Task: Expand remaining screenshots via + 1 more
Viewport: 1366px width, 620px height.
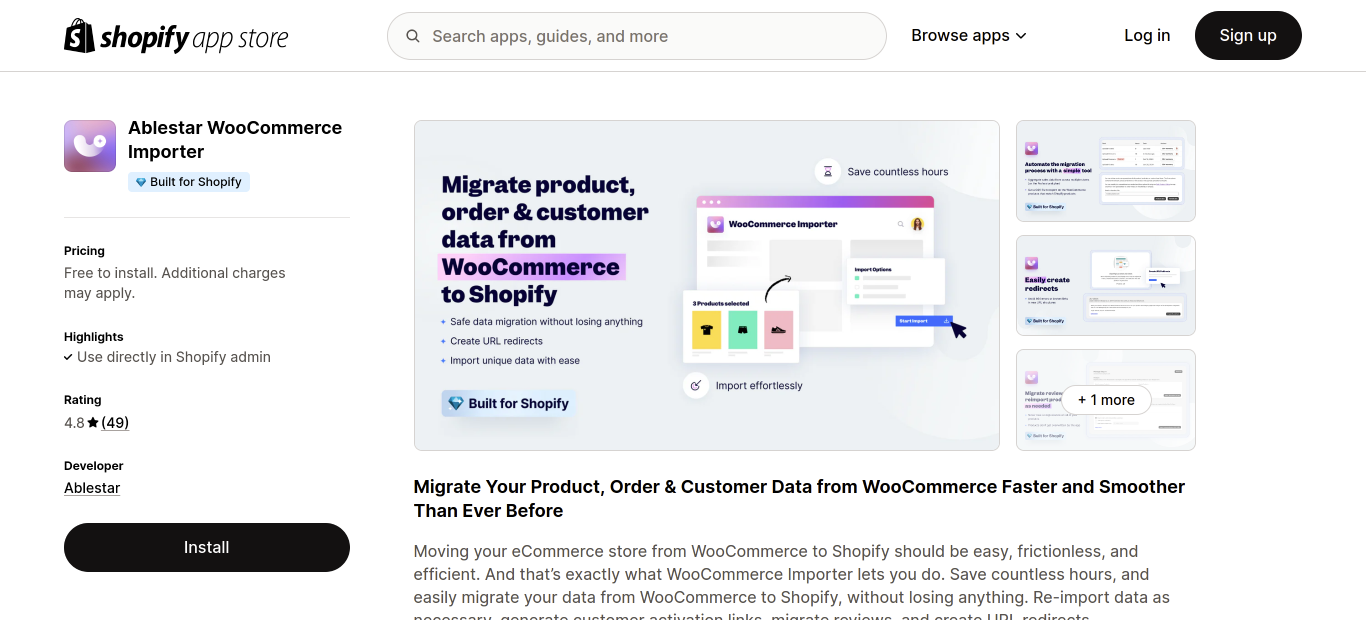Action: pyautogui.click(x=1106, y=399)
